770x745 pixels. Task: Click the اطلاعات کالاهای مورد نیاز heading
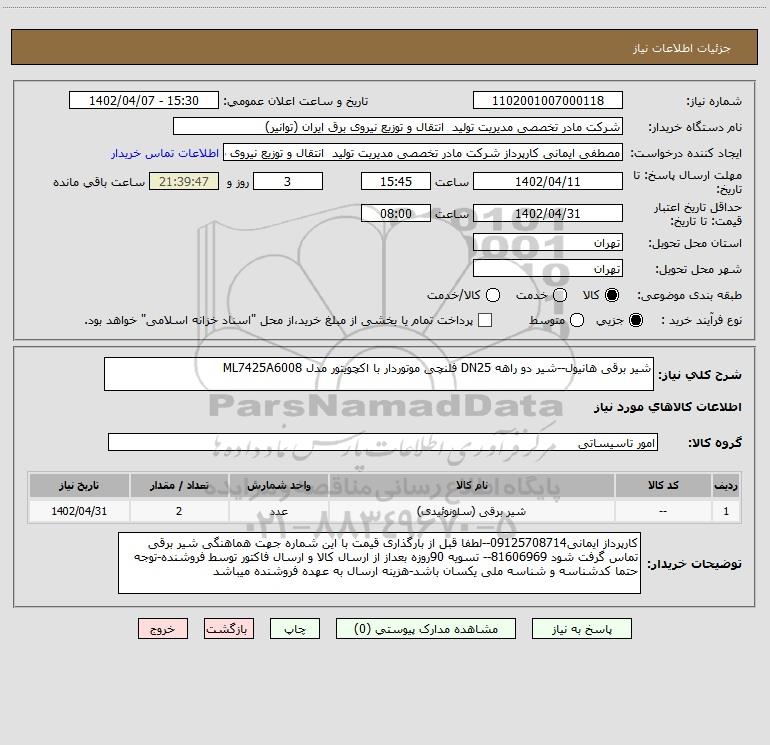[667, 407]
